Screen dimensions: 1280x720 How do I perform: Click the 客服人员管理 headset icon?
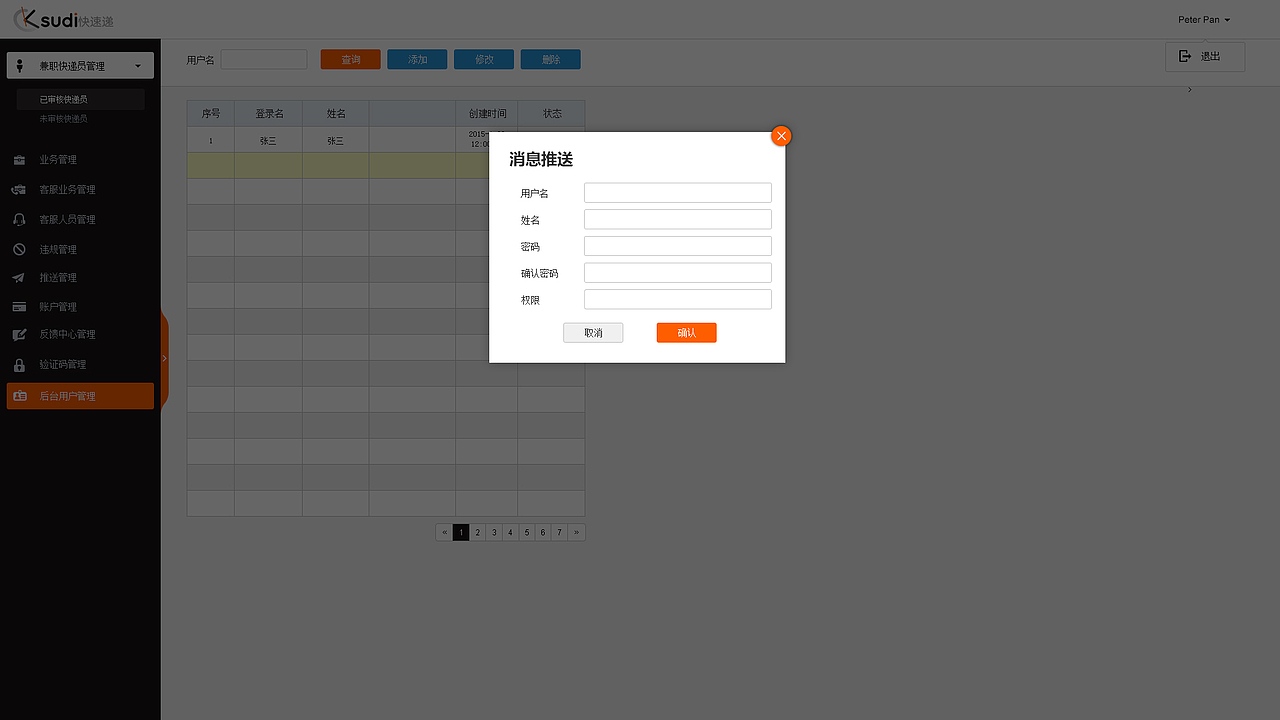[x=19, y=220]
